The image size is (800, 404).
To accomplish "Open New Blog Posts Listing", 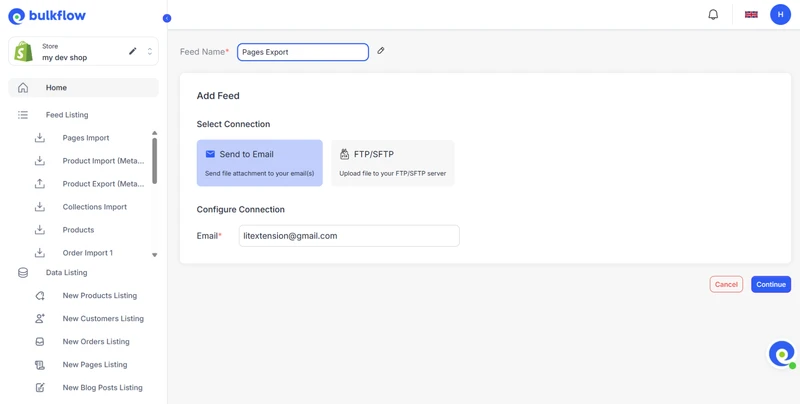I will [103, 387].
